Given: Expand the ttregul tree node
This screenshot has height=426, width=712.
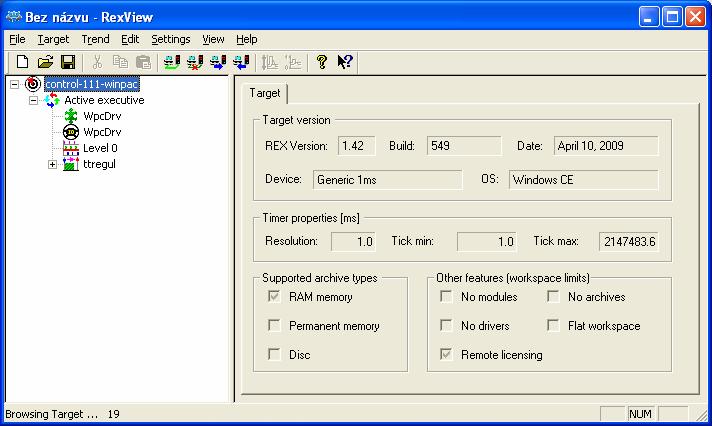Looking at the screenshot, I should 53,164.
